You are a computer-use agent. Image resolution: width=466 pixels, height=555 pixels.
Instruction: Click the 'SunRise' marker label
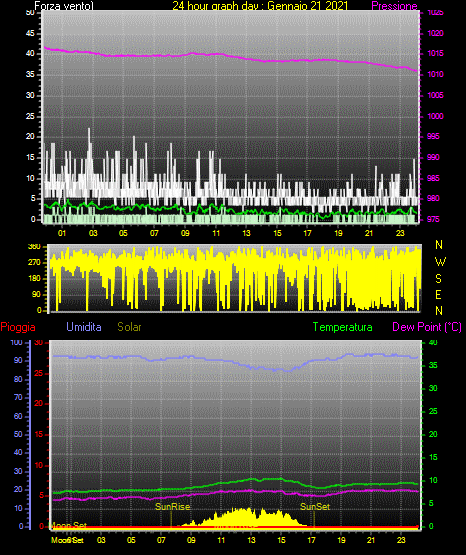[173, 507]
